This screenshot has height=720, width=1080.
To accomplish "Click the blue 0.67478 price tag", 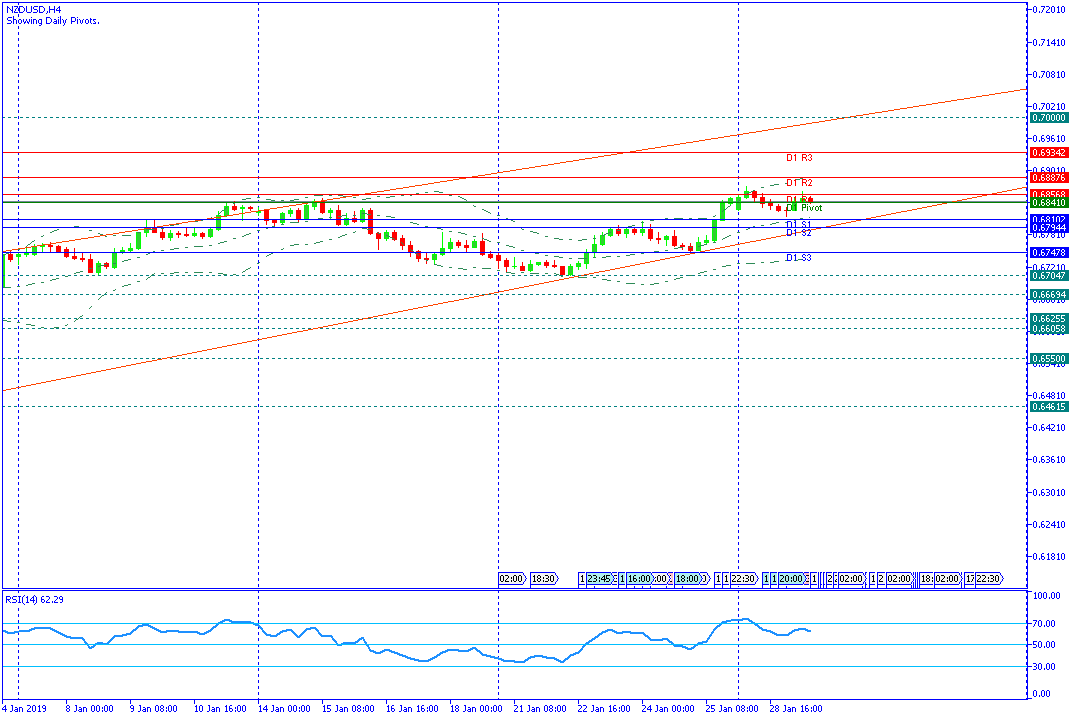I will tap(1049, 252).
